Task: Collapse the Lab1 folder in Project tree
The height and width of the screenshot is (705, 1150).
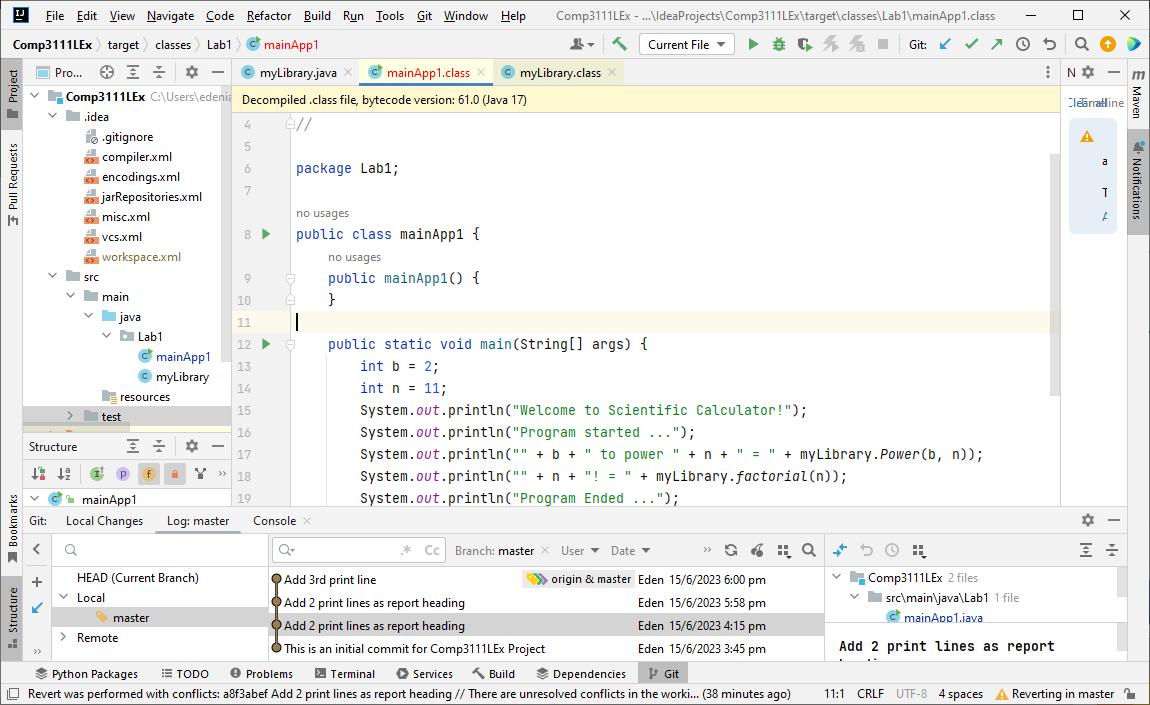Action: (106, 336)
